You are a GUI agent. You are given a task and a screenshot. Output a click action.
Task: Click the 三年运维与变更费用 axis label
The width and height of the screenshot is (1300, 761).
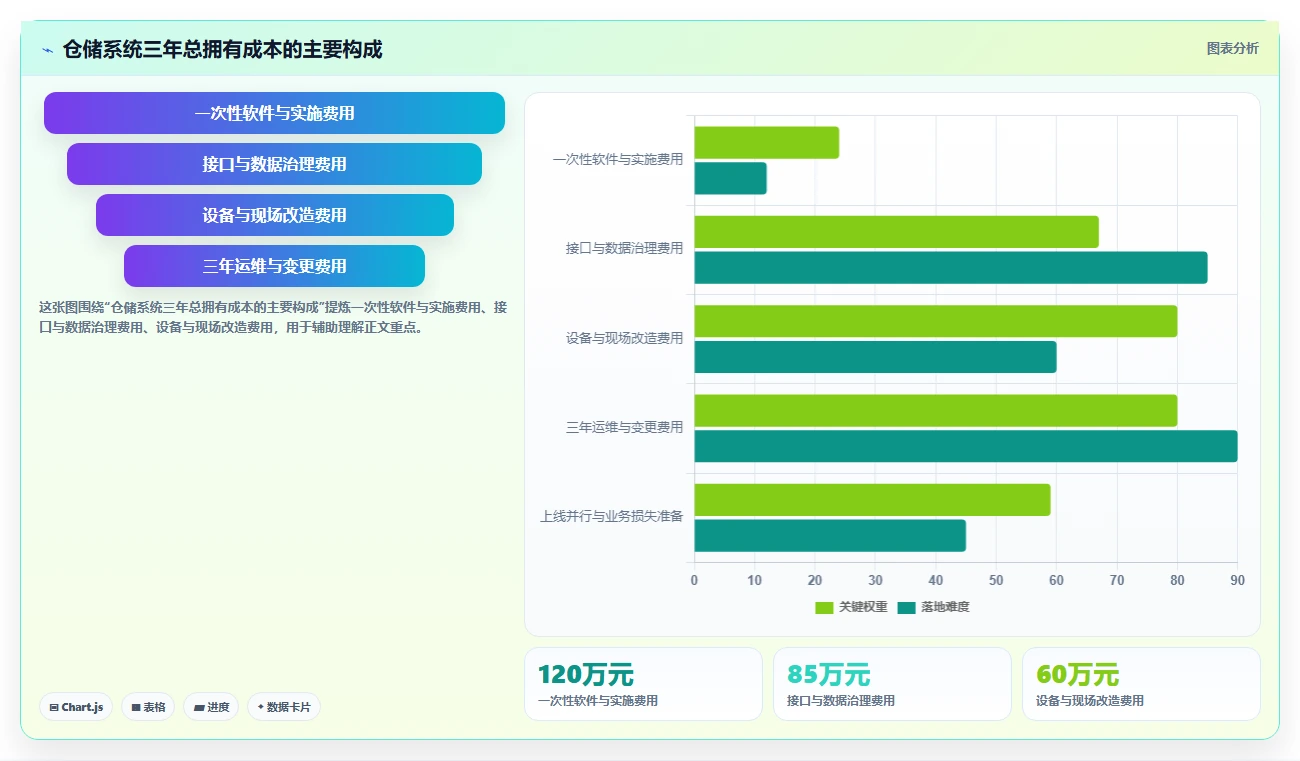[x=624, y=428]
